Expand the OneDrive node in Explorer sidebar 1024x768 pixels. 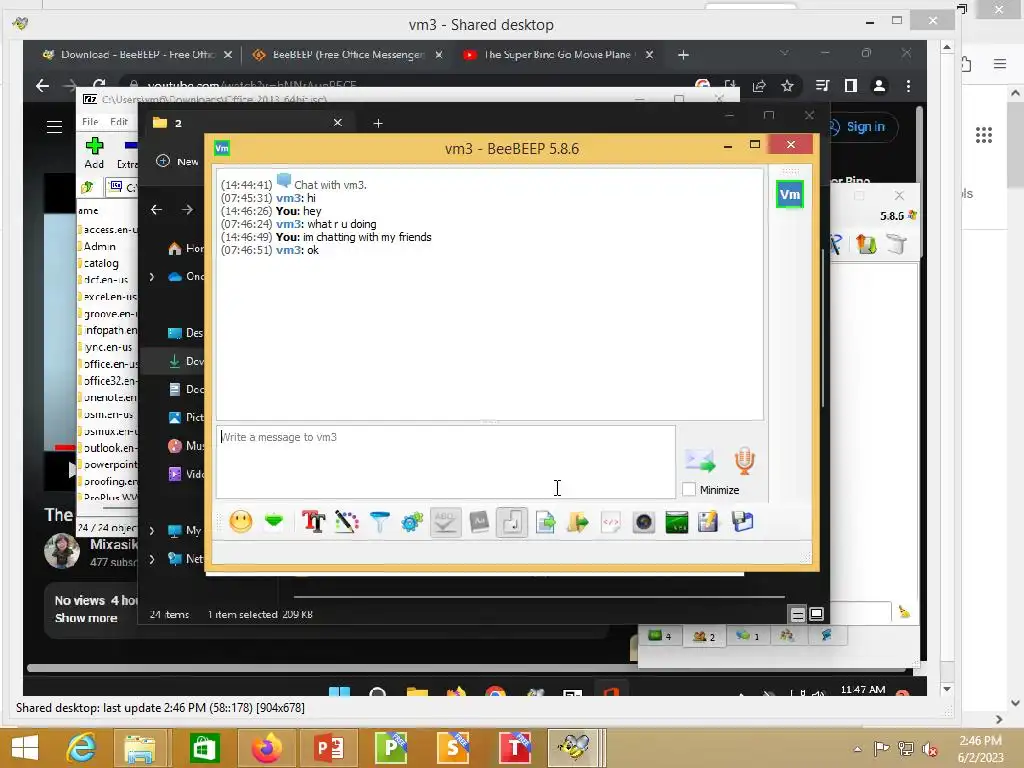point(152,277)
